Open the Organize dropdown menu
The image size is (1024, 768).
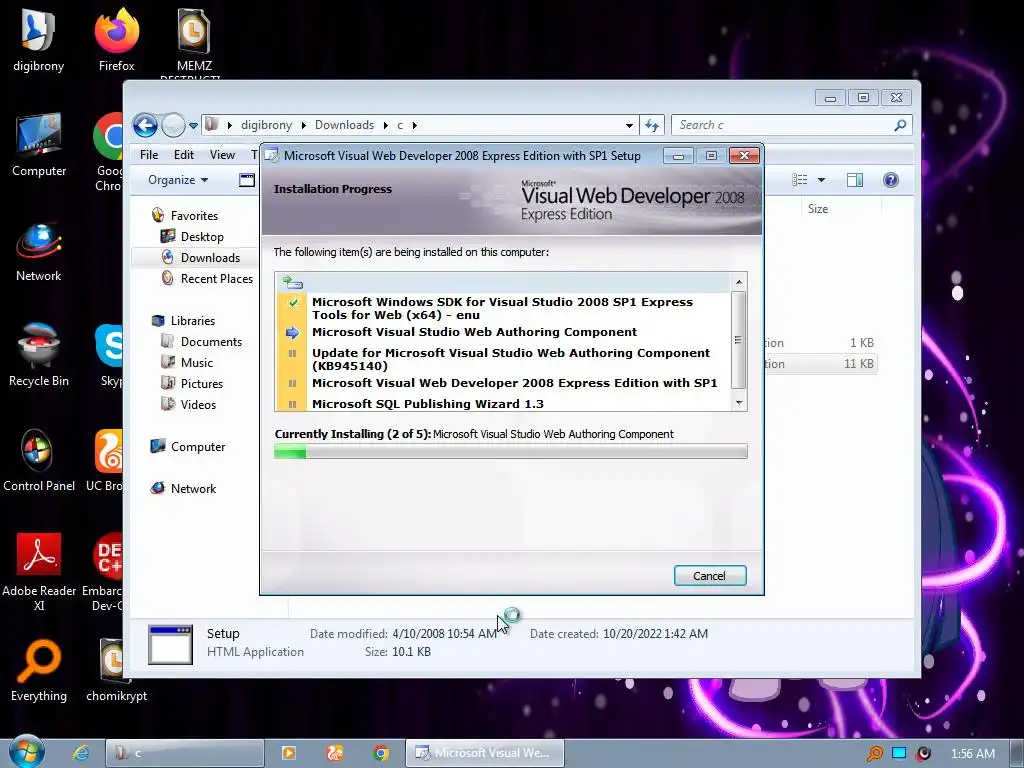coord(178,180)
